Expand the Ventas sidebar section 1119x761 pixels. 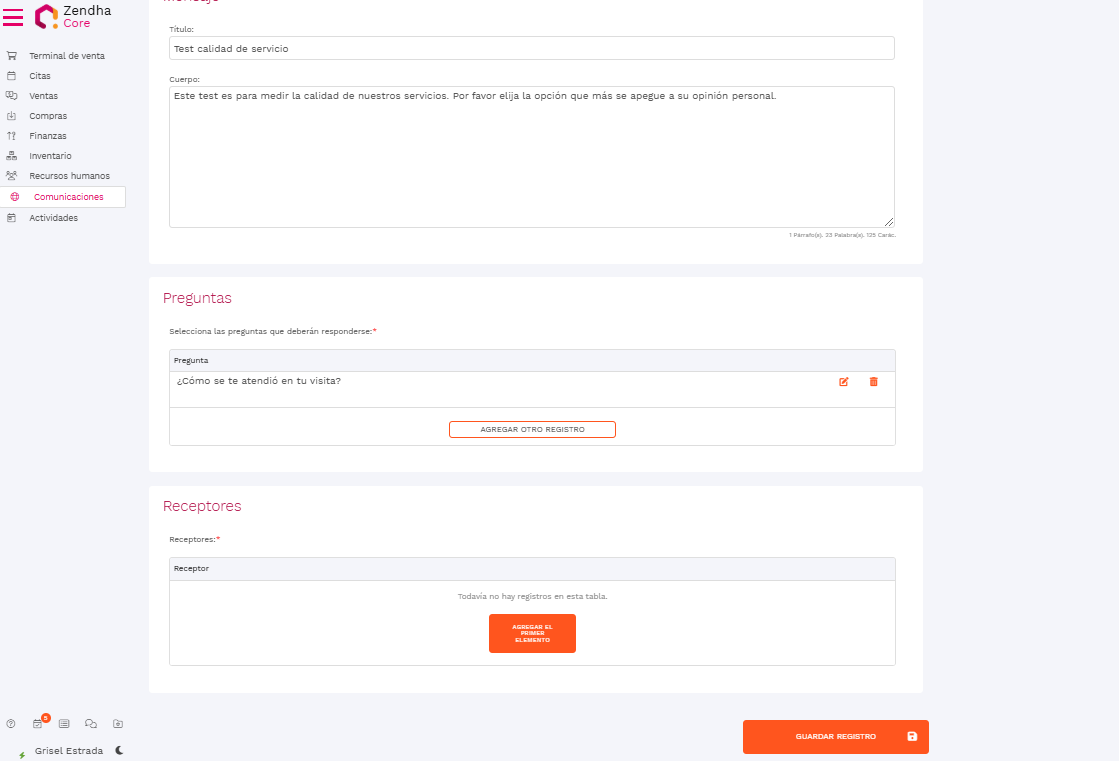(43, 96)
